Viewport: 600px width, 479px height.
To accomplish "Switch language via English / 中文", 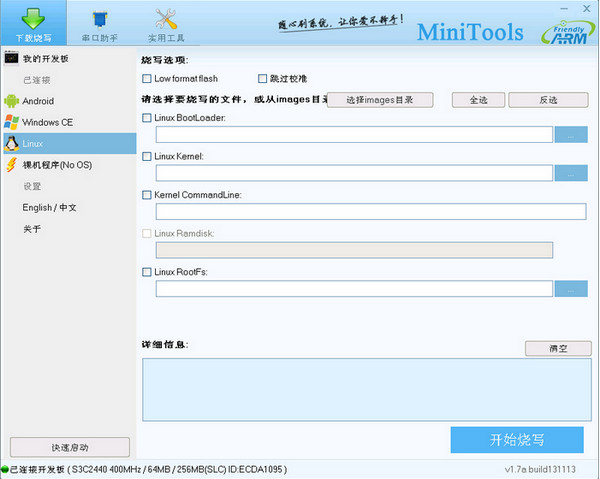I will (x=49, y=207).
